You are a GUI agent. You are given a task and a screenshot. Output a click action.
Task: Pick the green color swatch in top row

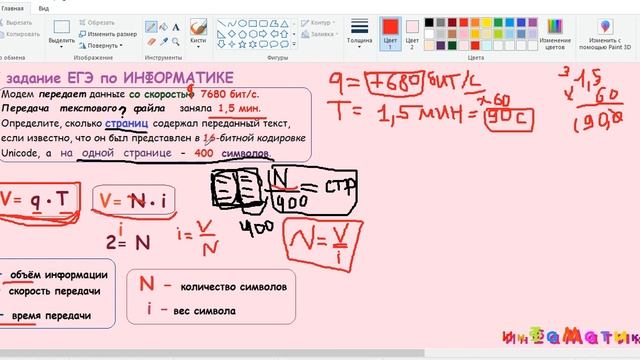[498, 22]
